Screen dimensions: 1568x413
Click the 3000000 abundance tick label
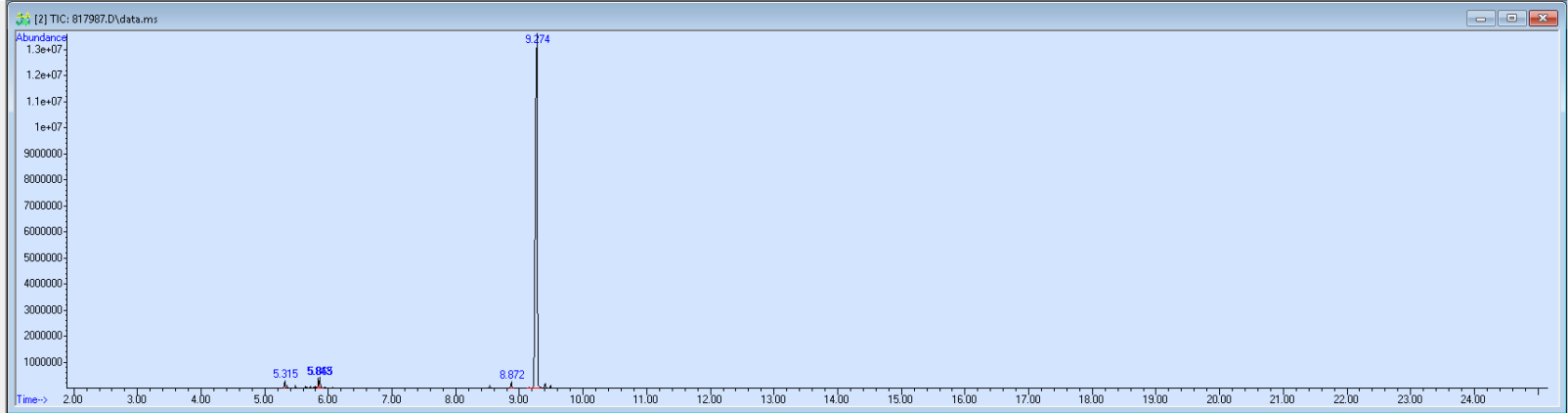click(43, 309)
